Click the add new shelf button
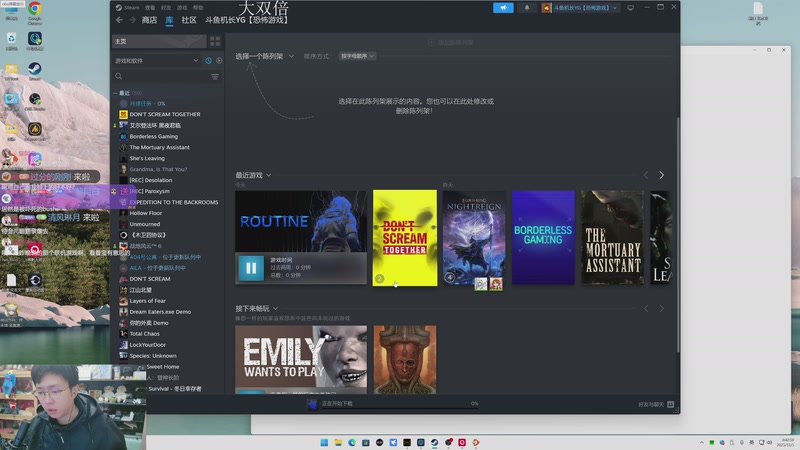 [452, 42]
